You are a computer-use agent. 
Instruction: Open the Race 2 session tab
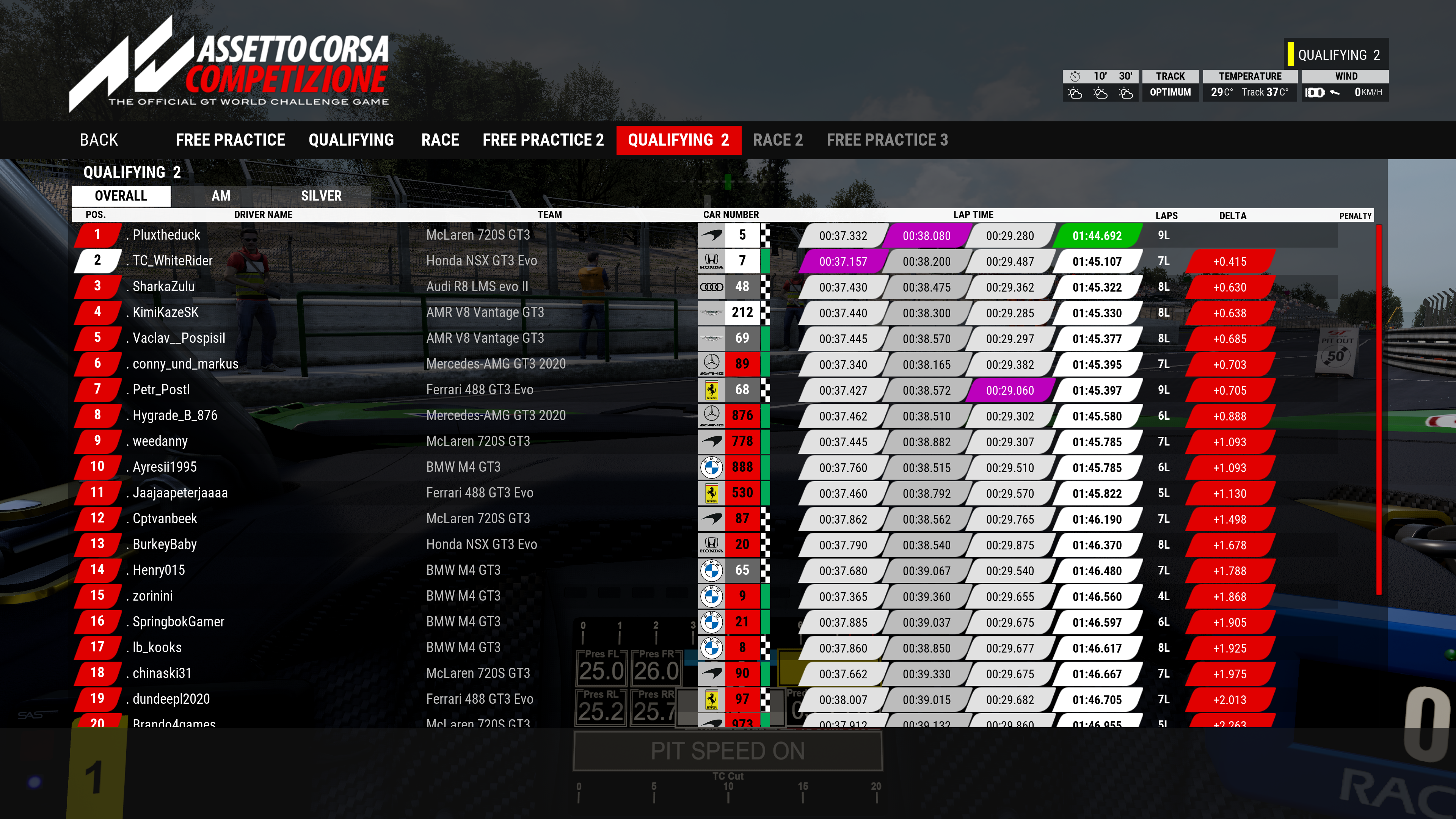pos(778,140)
